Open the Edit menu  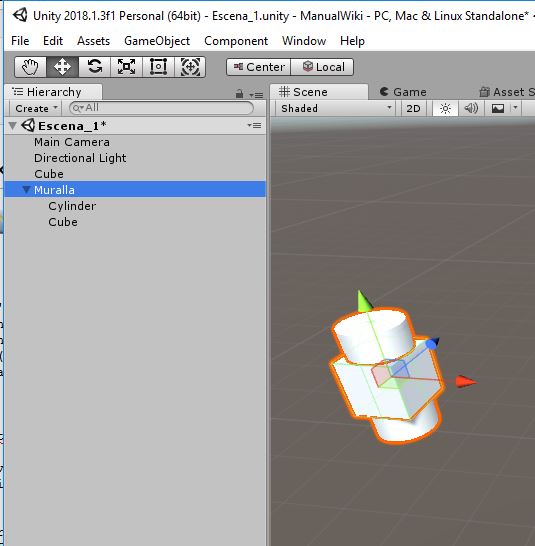[53, 41]
